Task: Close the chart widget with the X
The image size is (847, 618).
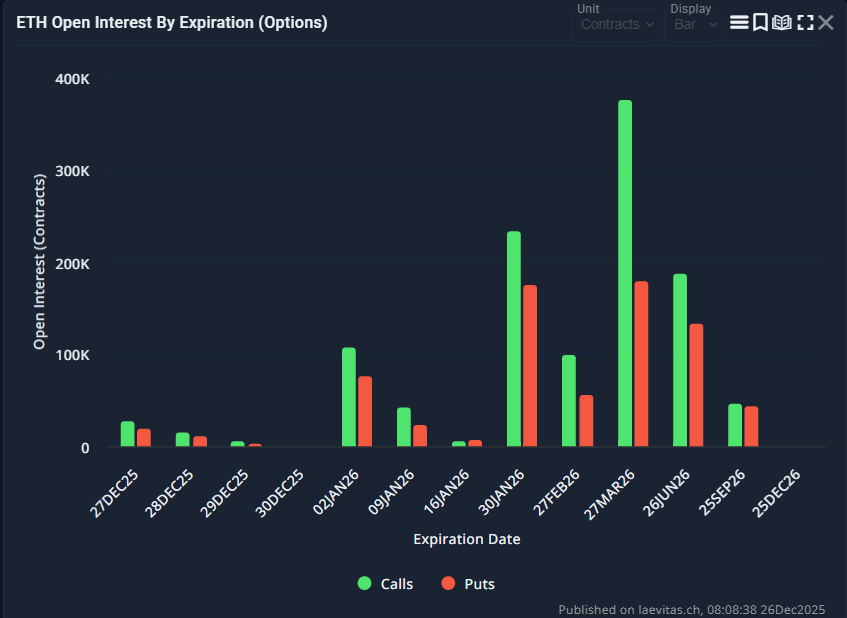Action: [826, 21]
